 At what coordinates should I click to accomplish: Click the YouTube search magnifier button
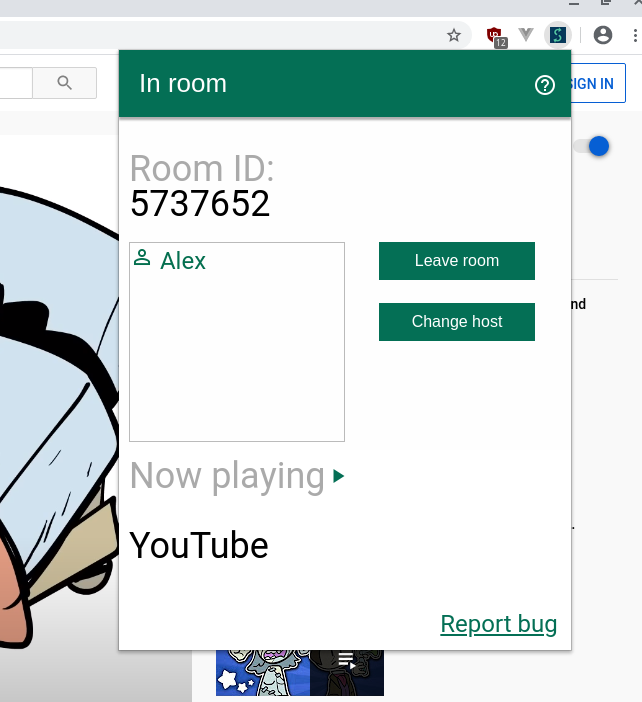(65, 83)
